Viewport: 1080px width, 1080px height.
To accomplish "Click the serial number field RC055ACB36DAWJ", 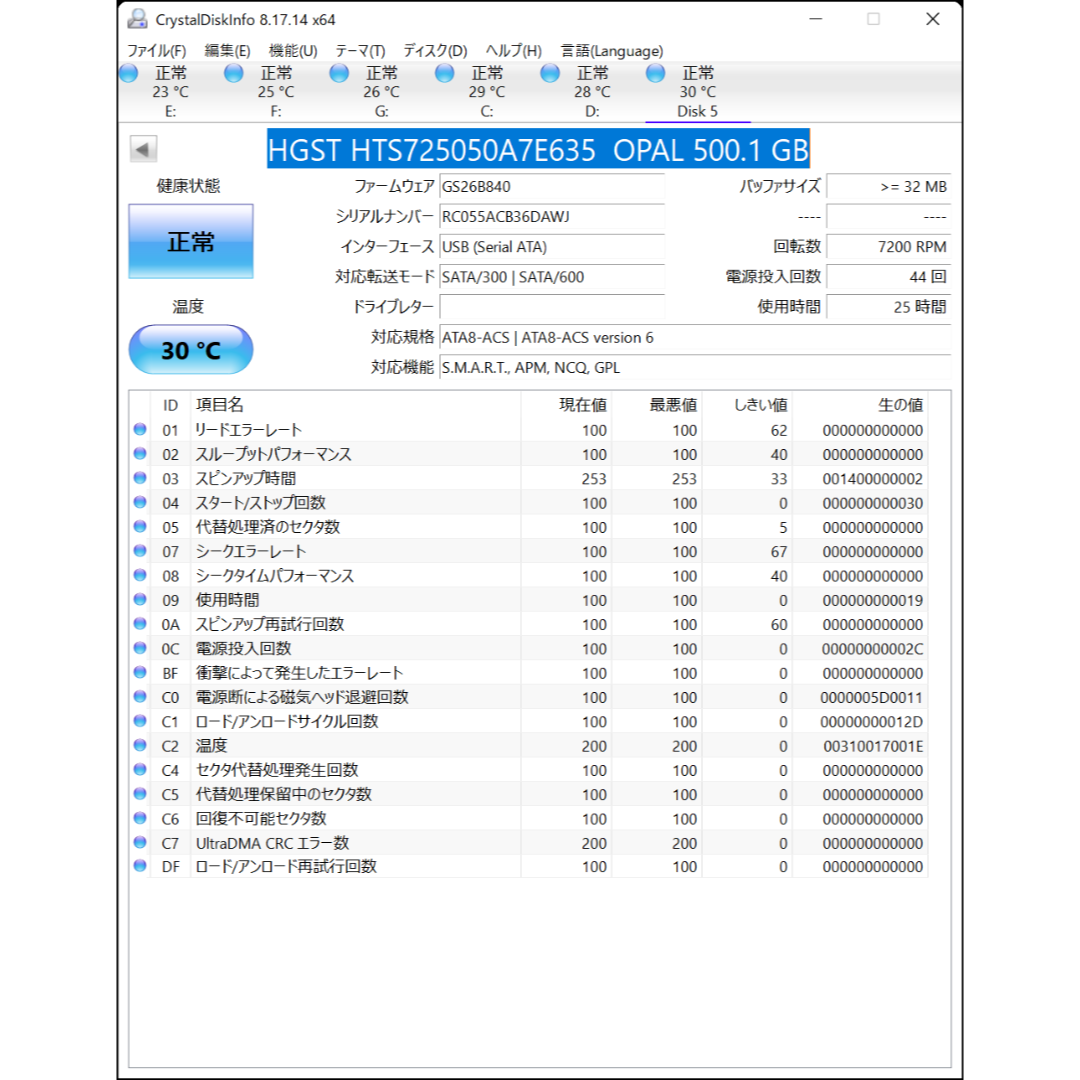I will [552, 217].
